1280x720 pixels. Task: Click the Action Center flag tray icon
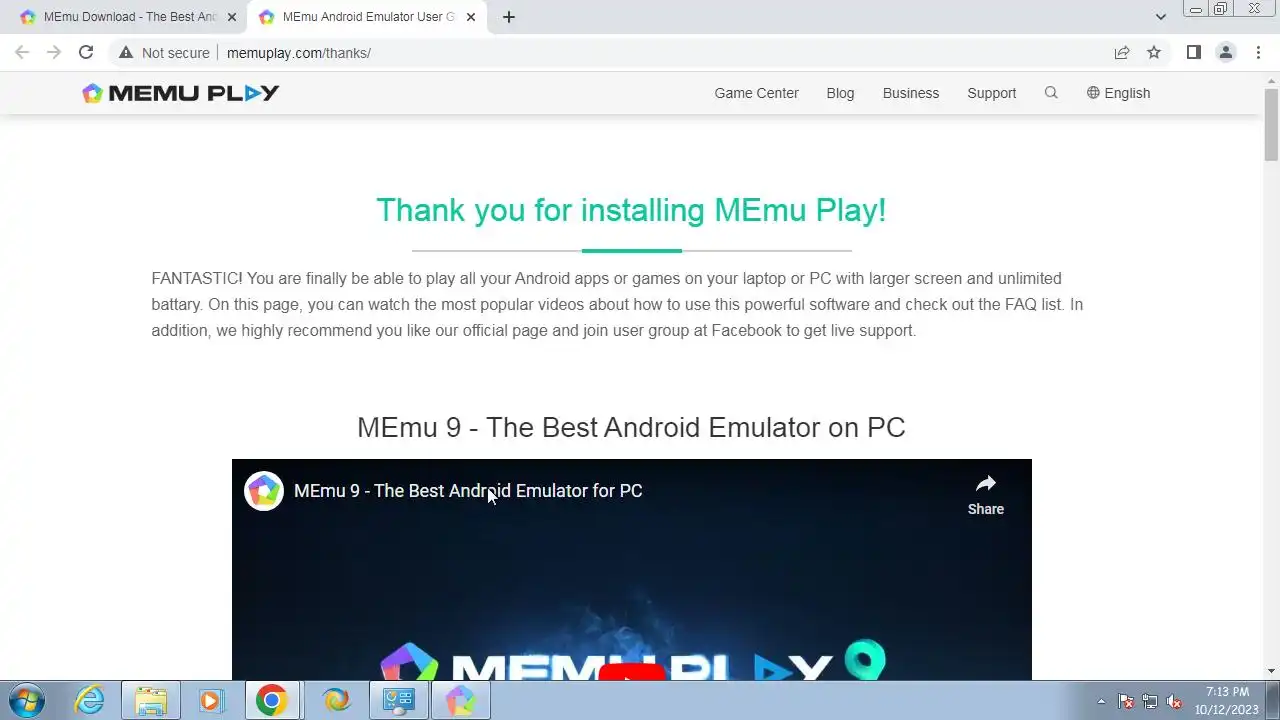tap(1126, 702)
